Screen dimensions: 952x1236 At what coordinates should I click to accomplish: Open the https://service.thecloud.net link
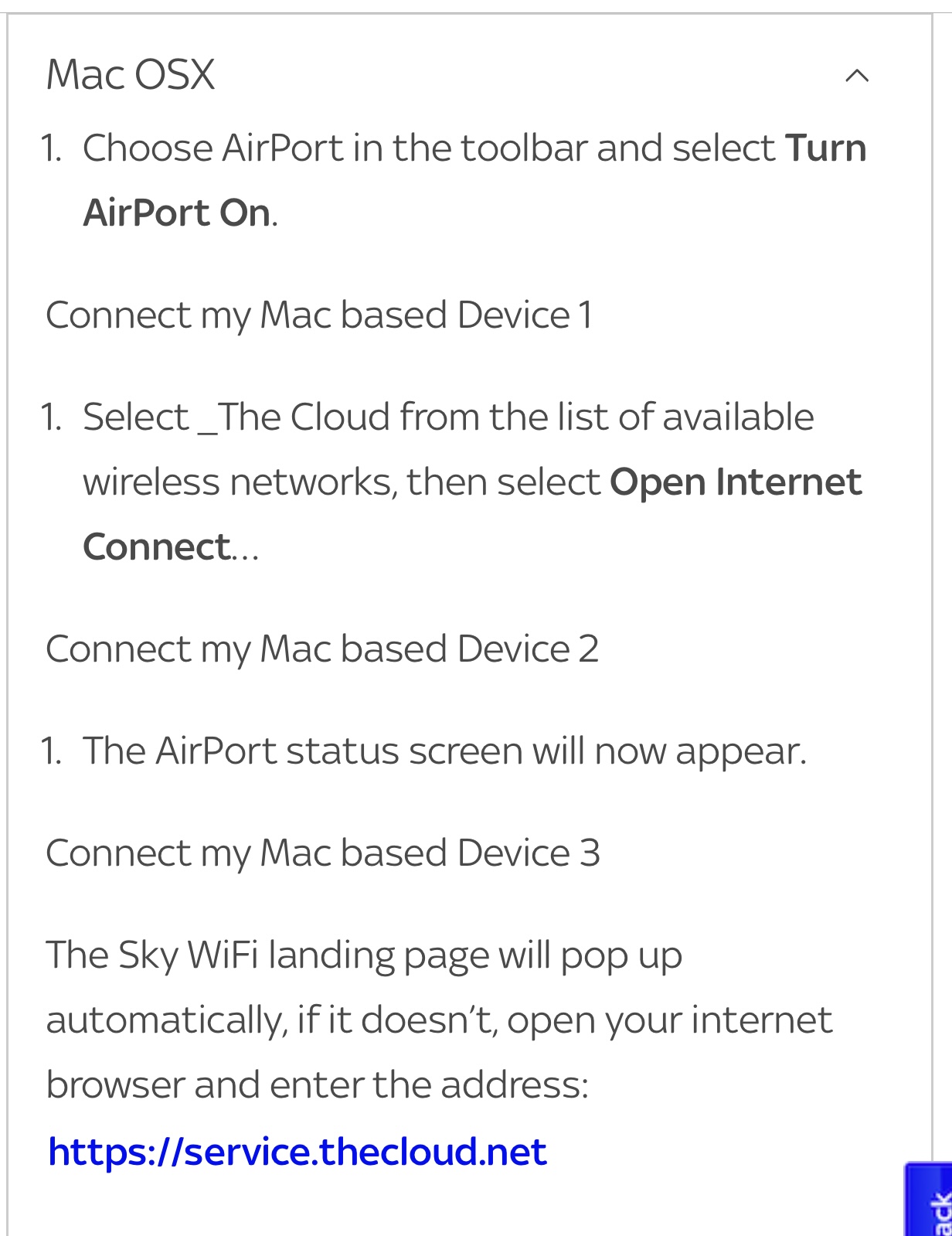(x=297, y=1152)
